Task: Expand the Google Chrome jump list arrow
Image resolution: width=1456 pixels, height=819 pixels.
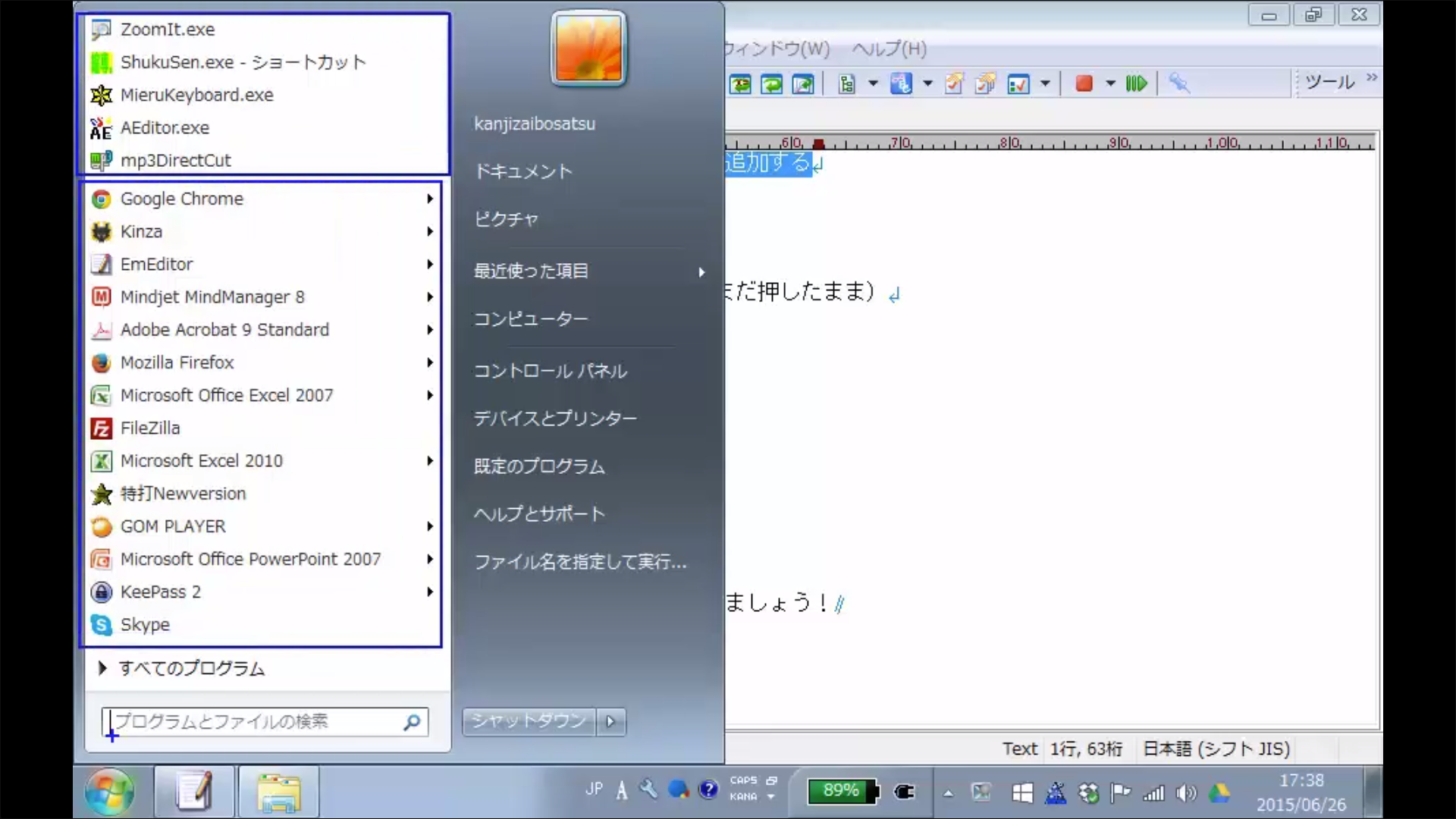Action: 430,199
